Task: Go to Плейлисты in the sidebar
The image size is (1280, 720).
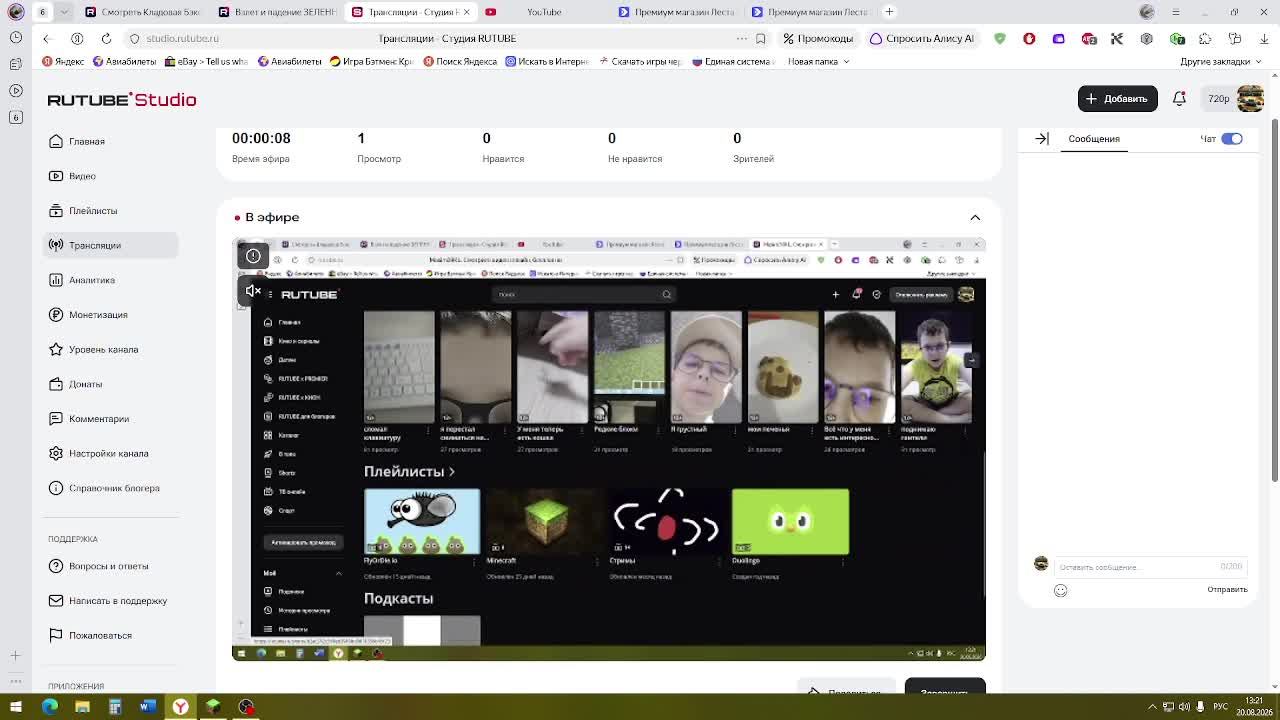Action: (110, 211)
